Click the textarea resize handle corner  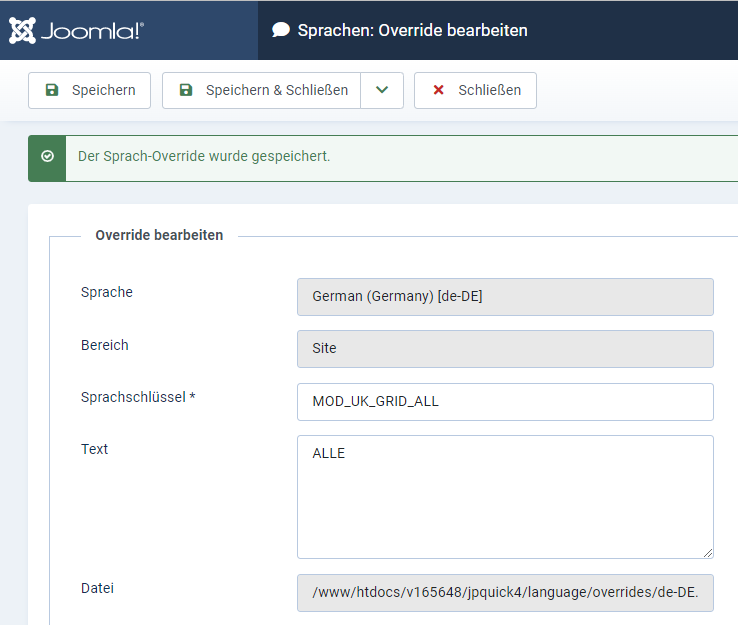[x=708, y=553]
